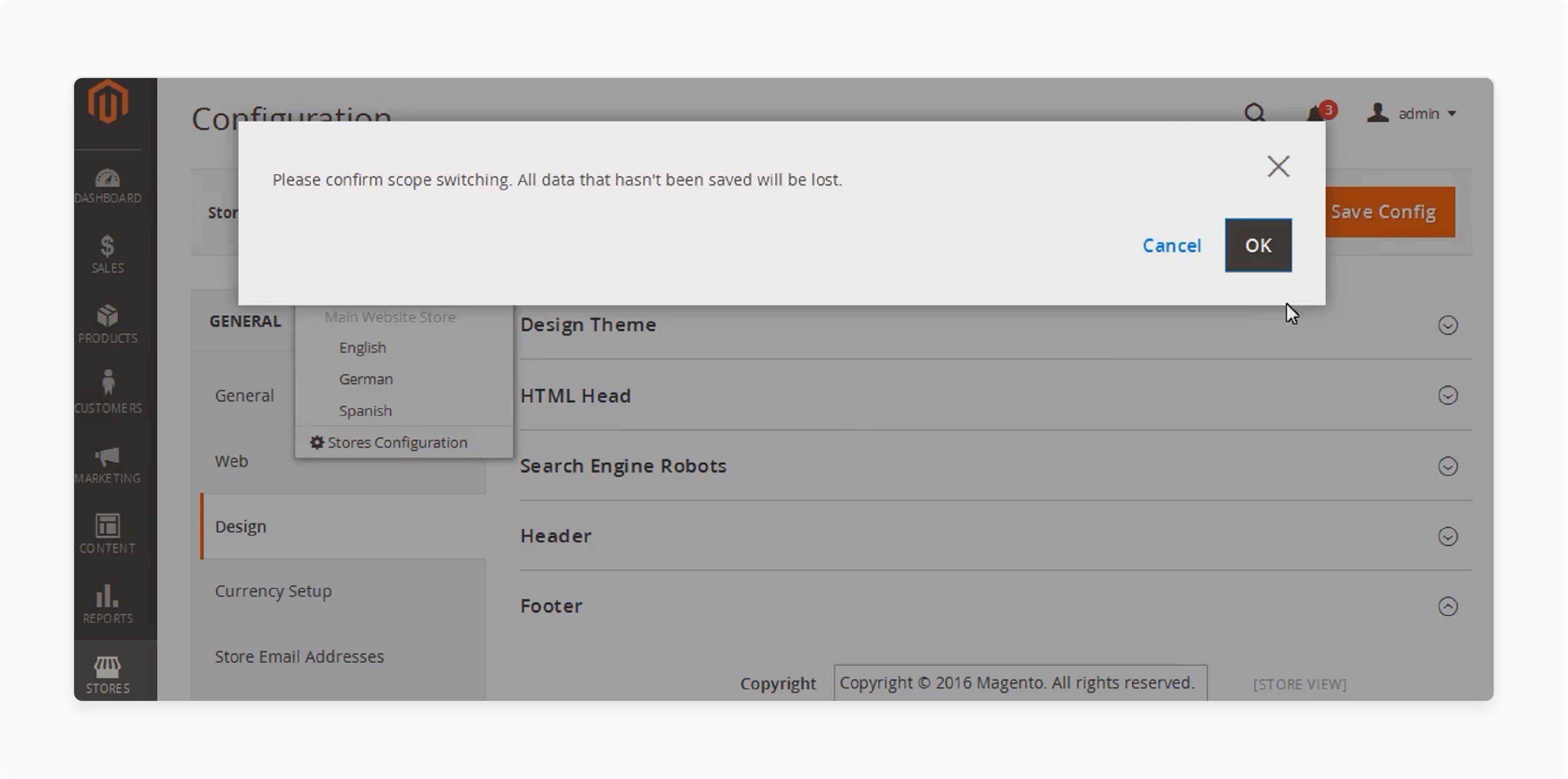This screenshot has width=1568, height=779.
Task: Close the scope switching dialog with X
Action: 1278,166
